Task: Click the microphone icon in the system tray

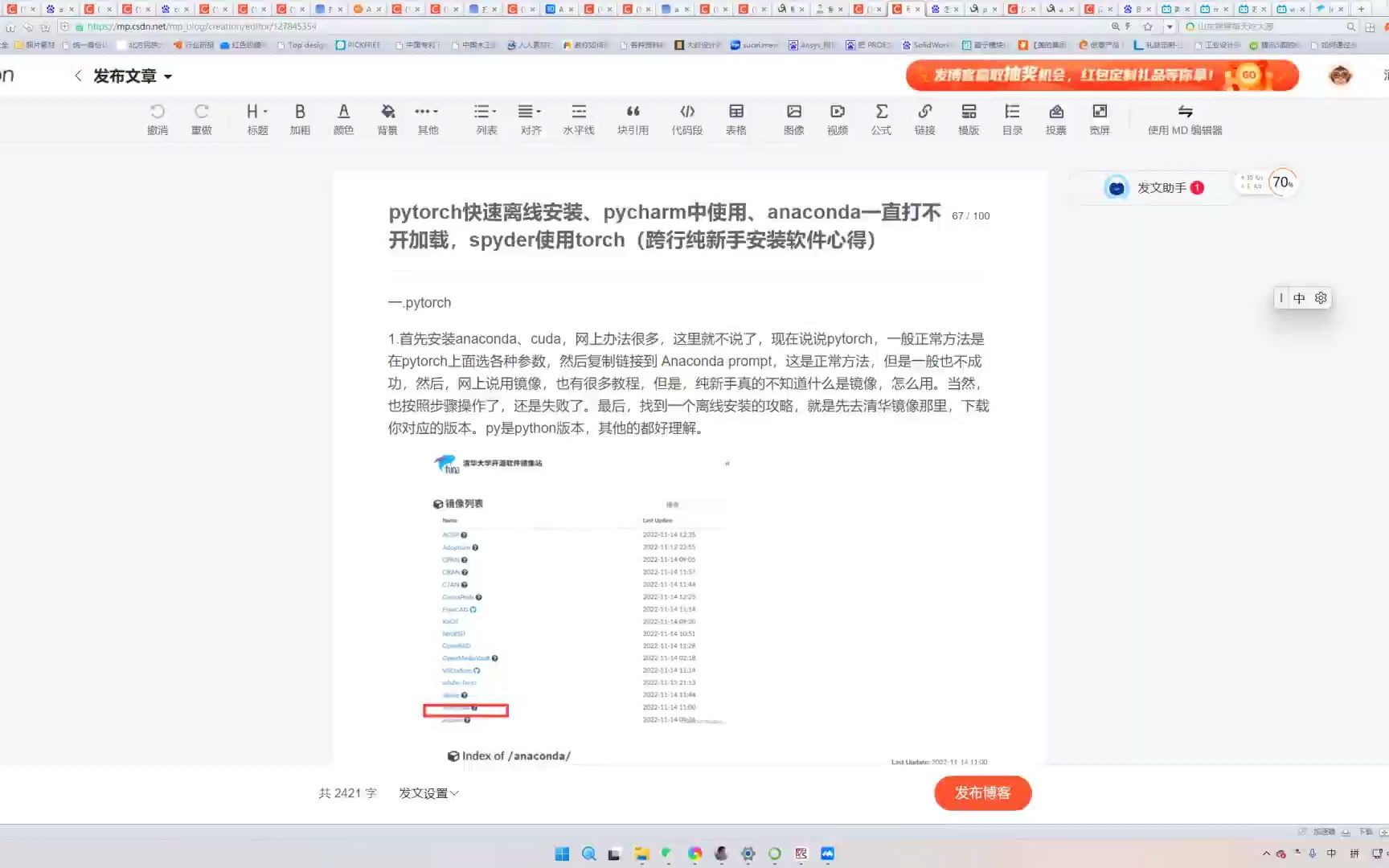Action: pos(1313,854)
